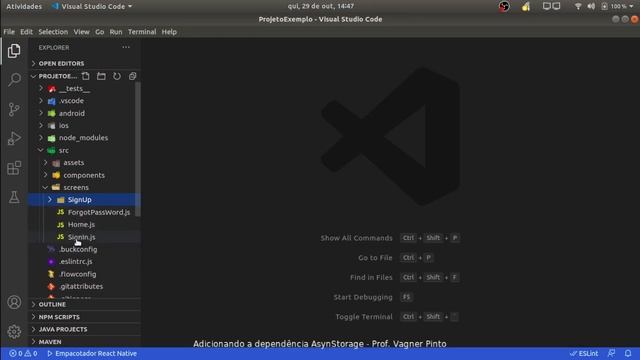Open .gitattributes file

coord(84,287)
